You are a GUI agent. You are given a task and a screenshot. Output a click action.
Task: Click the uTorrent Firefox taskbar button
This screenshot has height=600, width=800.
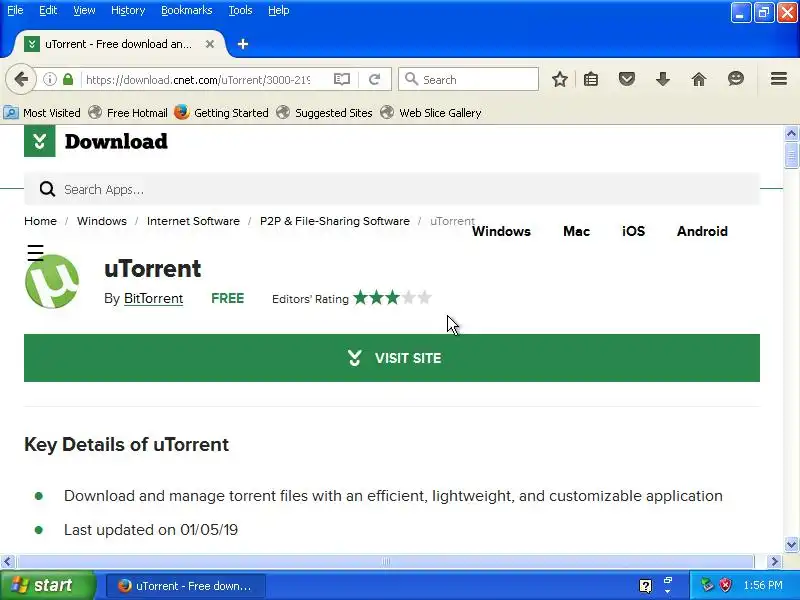pos(186,586)
